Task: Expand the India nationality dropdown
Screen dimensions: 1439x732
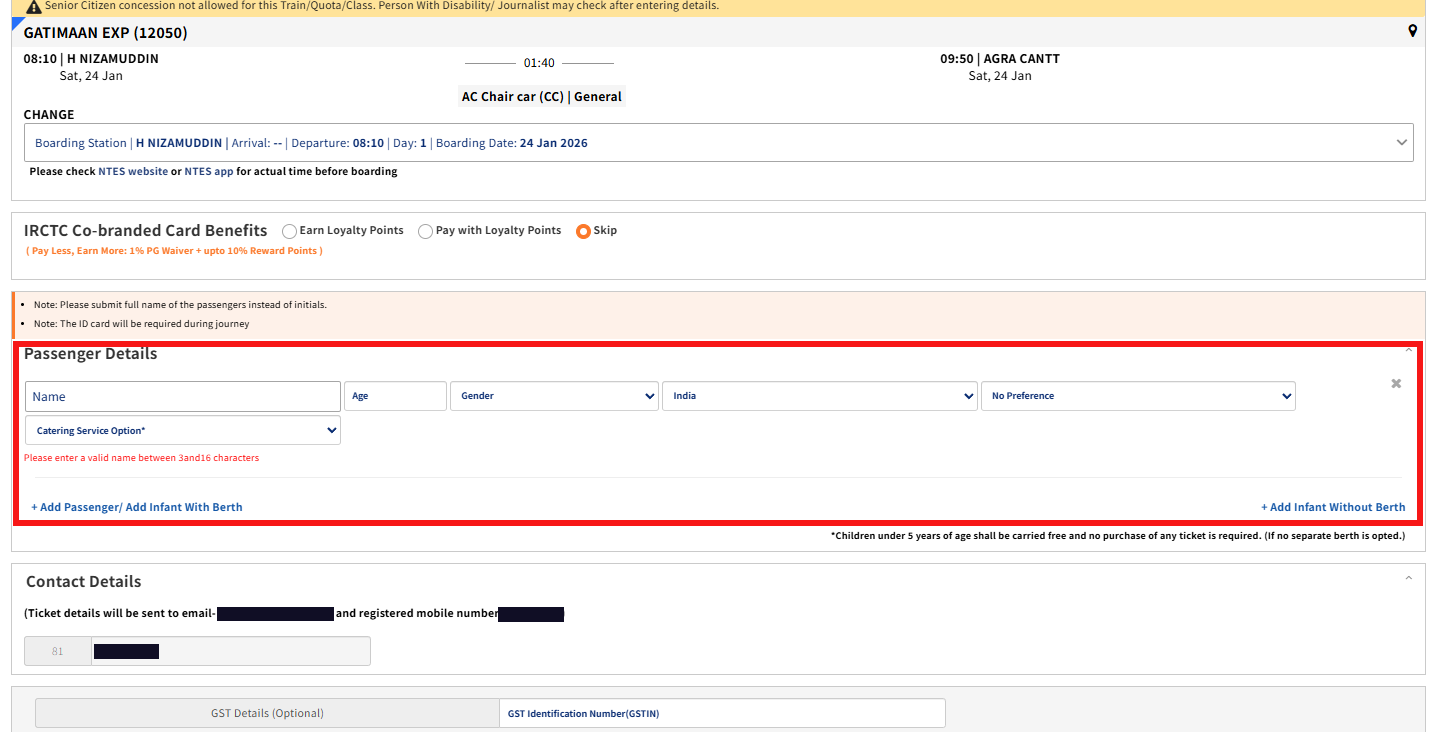Action: [819, 396]
